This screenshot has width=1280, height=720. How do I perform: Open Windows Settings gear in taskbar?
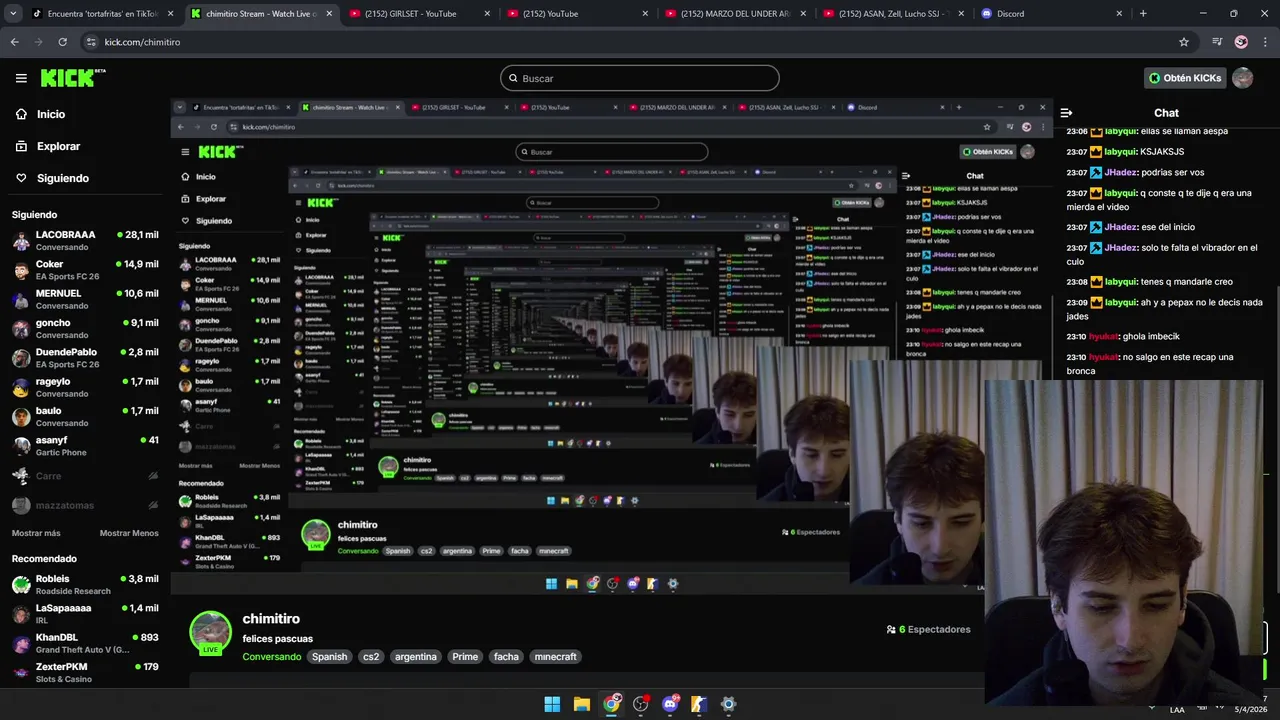728,704
